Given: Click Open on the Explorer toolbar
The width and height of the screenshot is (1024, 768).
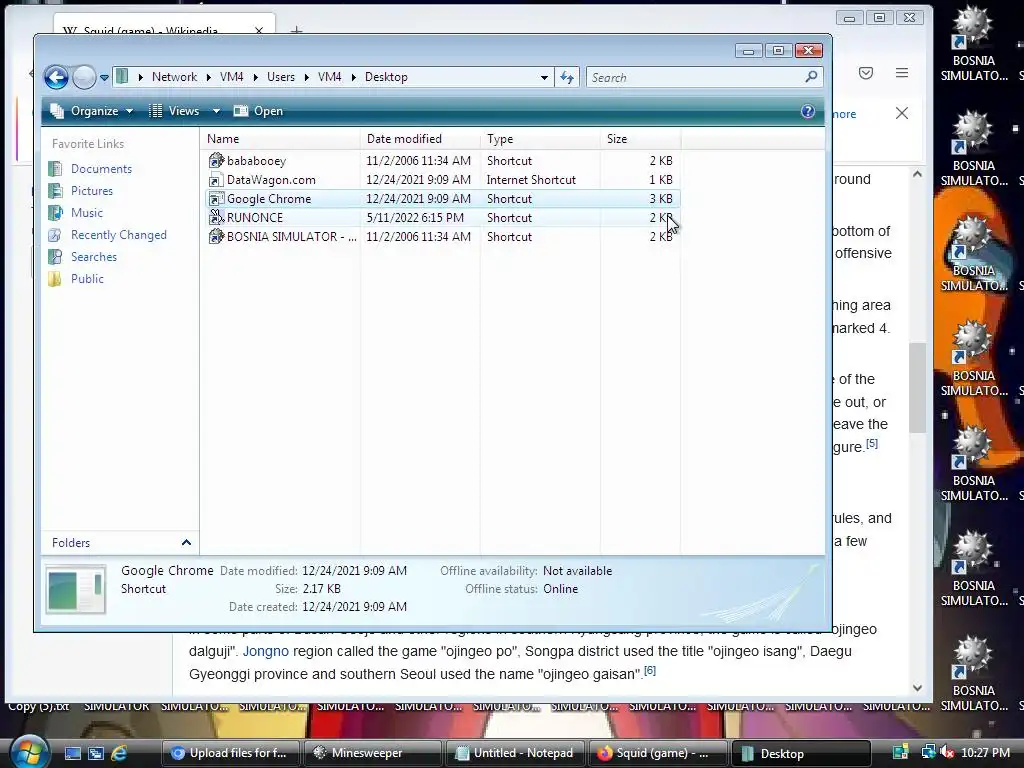Looking at the screenshot, I should pos(259,111).
